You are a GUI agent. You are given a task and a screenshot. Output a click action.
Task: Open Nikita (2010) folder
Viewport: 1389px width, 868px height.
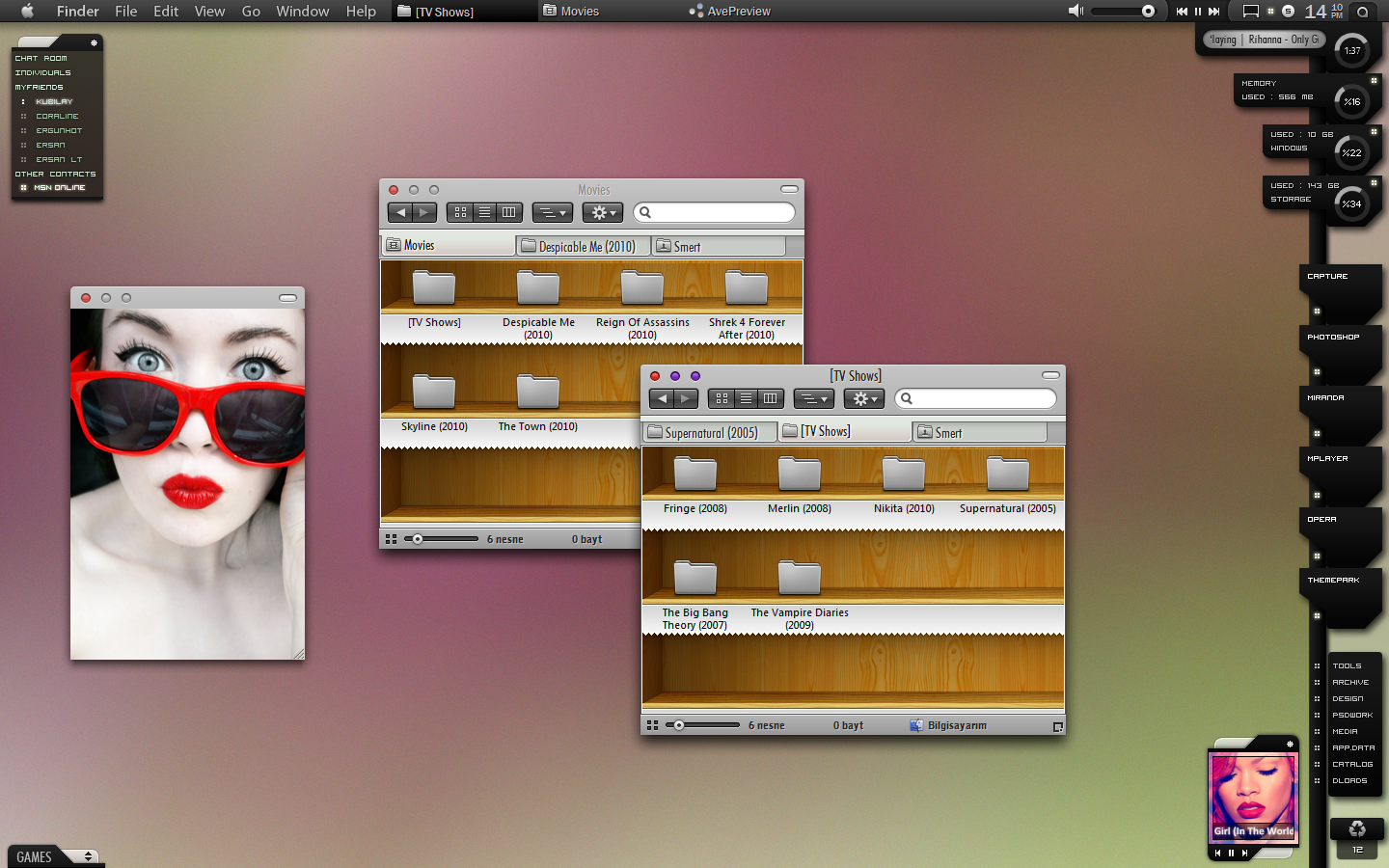tap(904, 485)
